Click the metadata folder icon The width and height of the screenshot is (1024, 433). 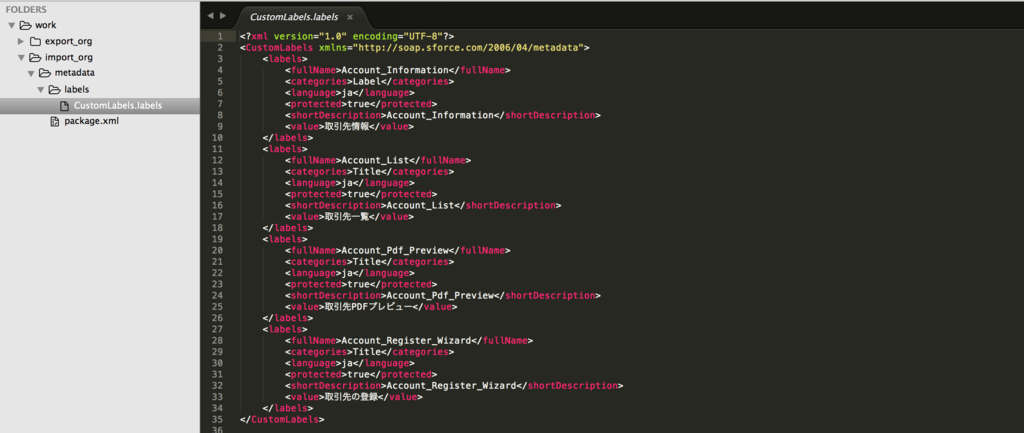click(x=45, y=73)
